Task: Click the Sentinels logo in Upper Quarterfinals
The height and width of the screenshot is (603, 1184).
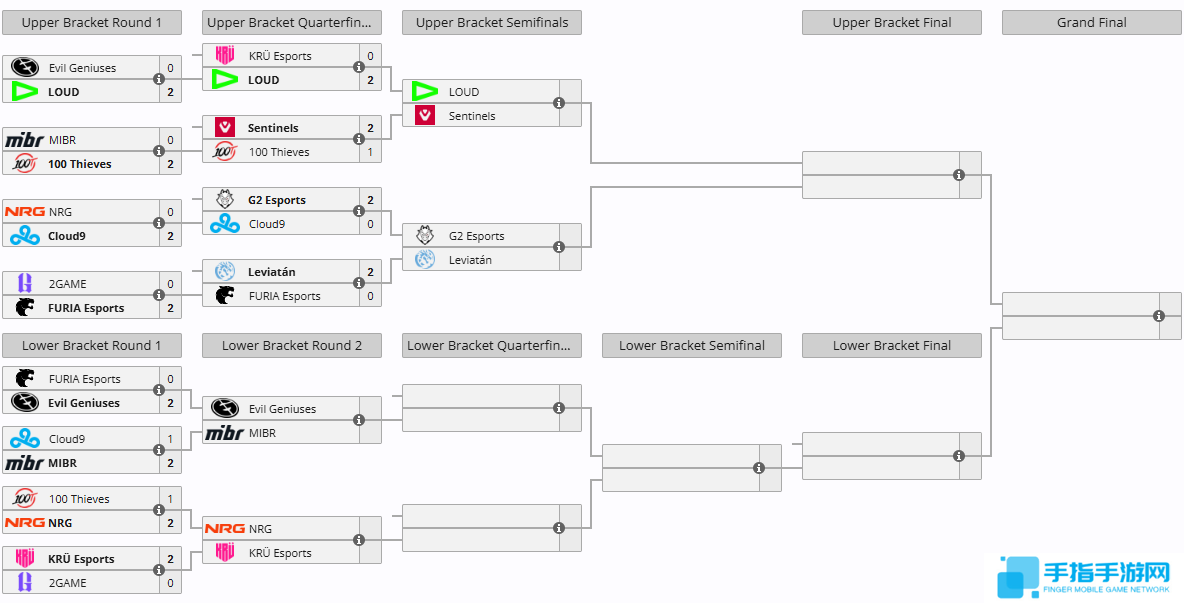Action: (x=225, y=128)
